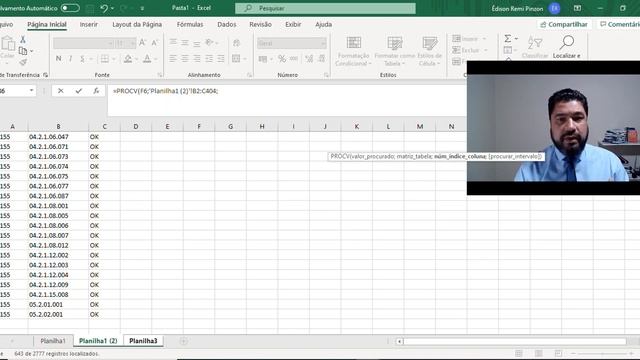The image size is (640, 360).
Task: Click the Align Right icon
Action: [197, 59]
